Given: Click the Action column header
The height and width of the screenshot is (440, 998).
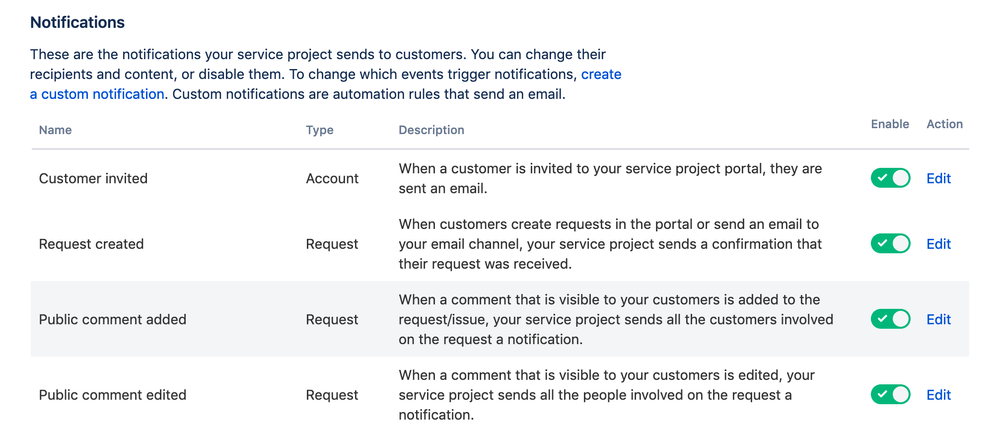Looking at the screenshot, I should point(944,124).
